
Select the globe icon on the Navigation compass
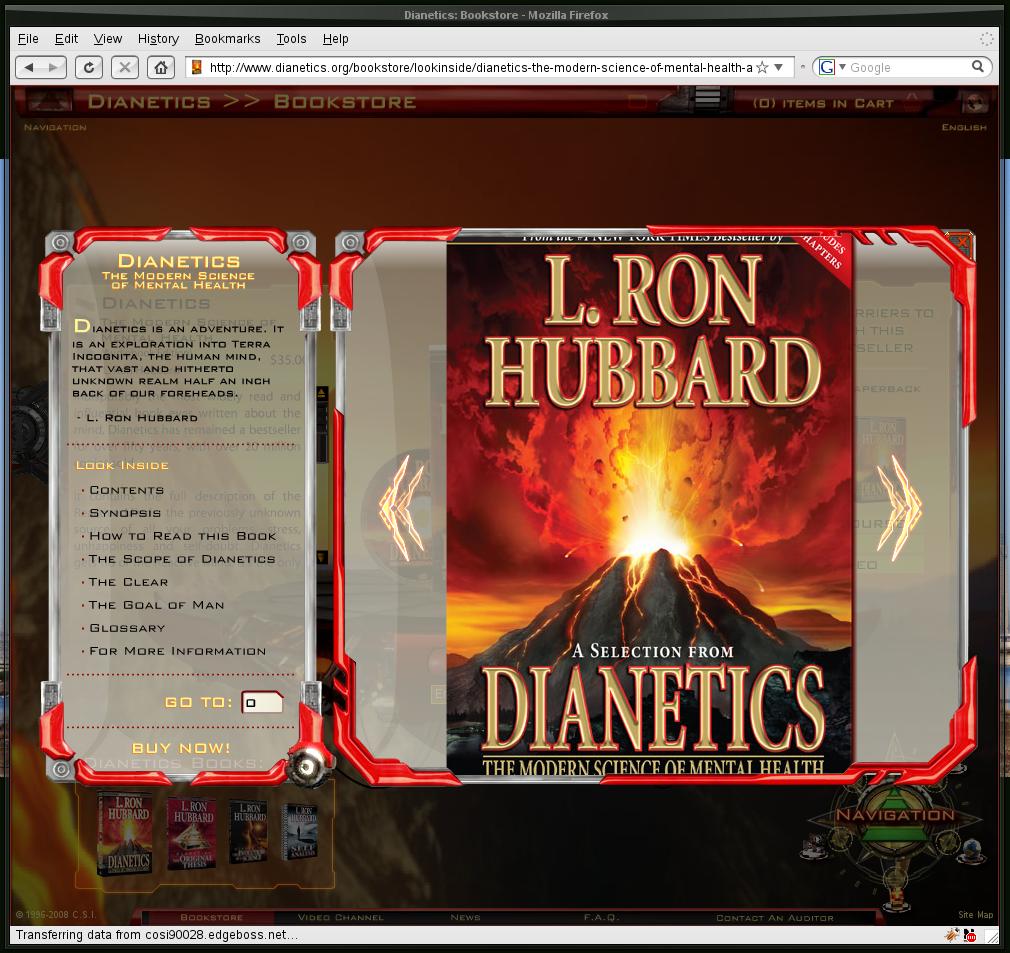(971, 848)
